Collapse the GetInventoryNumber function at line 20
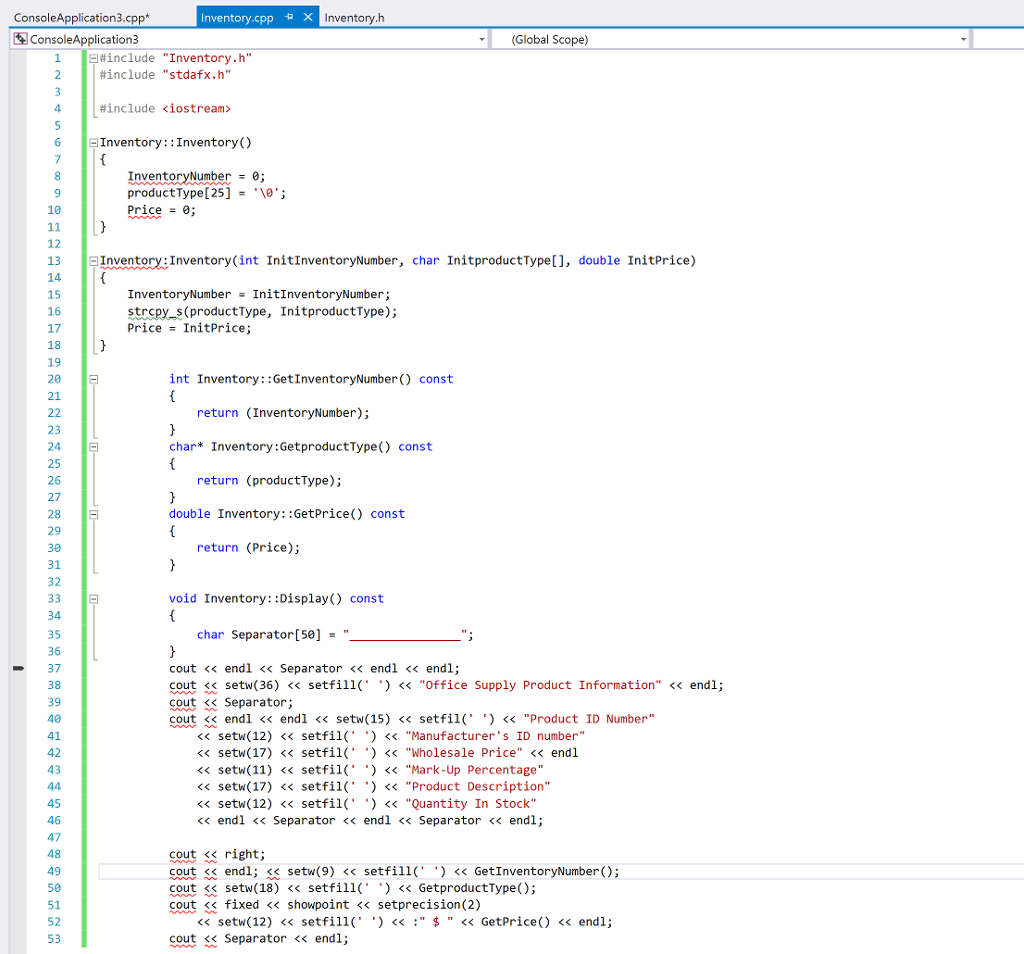This screenshot has height=954, width=1024. pos(93,379)
